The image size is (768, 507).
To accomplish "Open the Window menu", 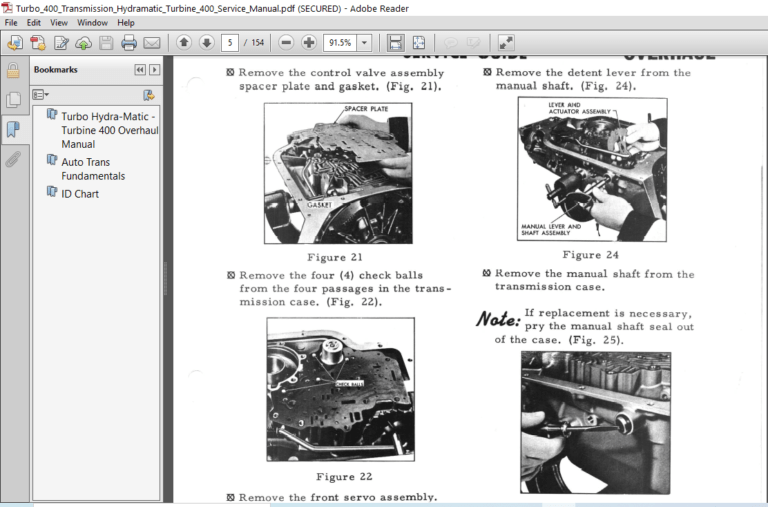I will point(92,23).
